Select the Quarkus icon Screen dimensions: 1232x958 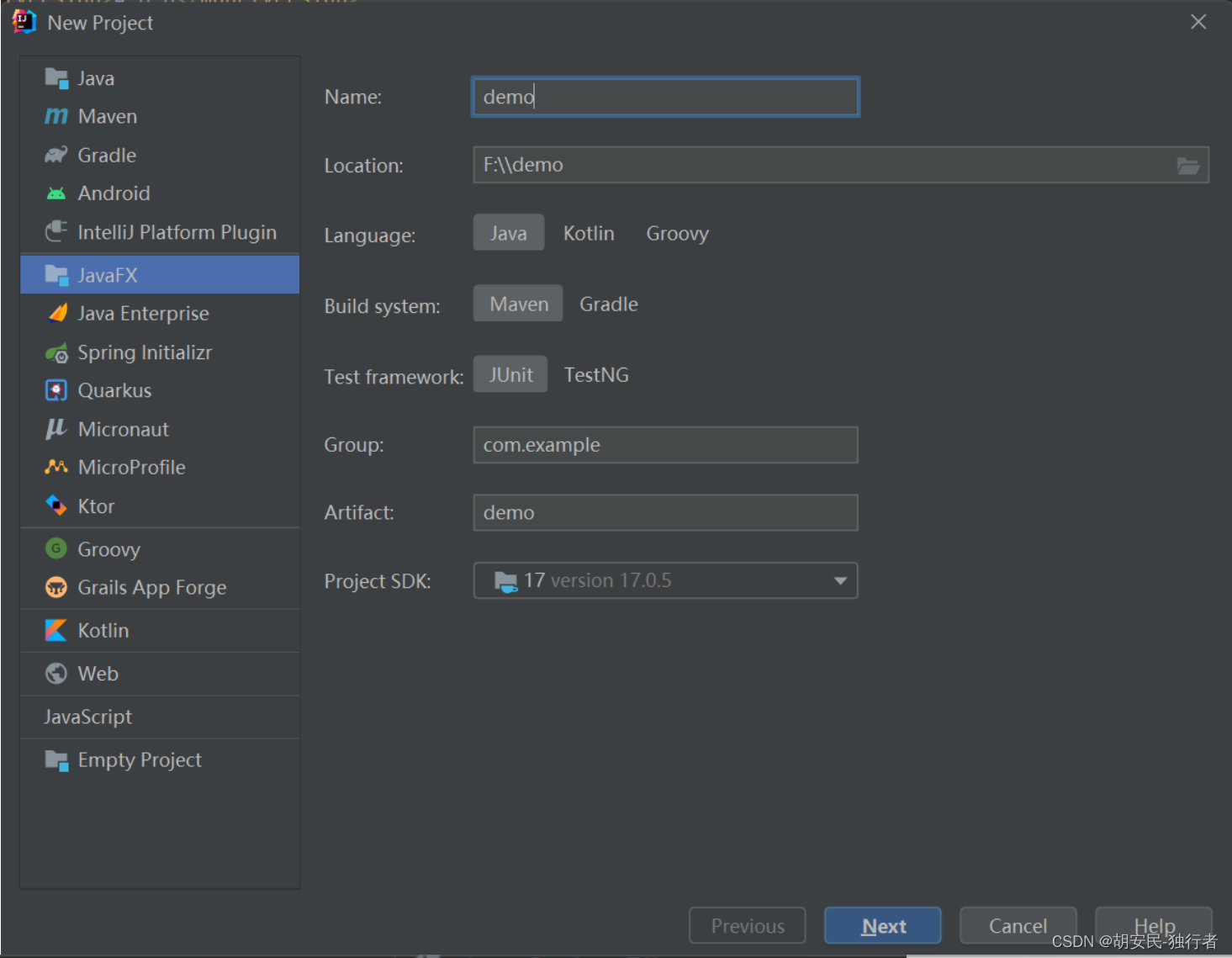[x=56, y=390]
